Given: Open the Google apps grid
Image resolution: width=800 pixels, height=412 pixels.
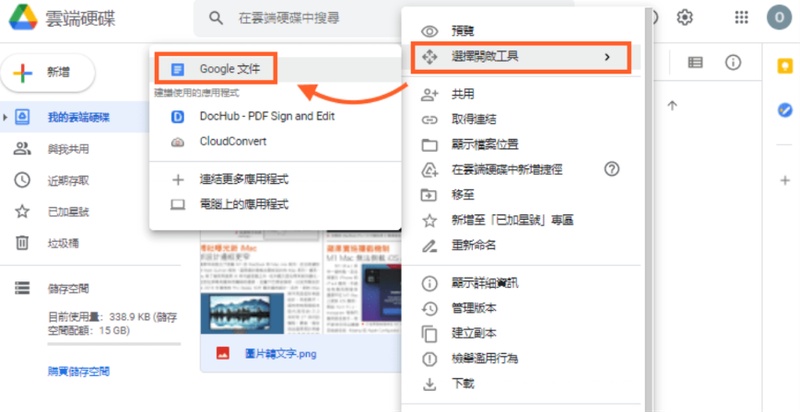Looking at the screenshot, I should [741, 17].
